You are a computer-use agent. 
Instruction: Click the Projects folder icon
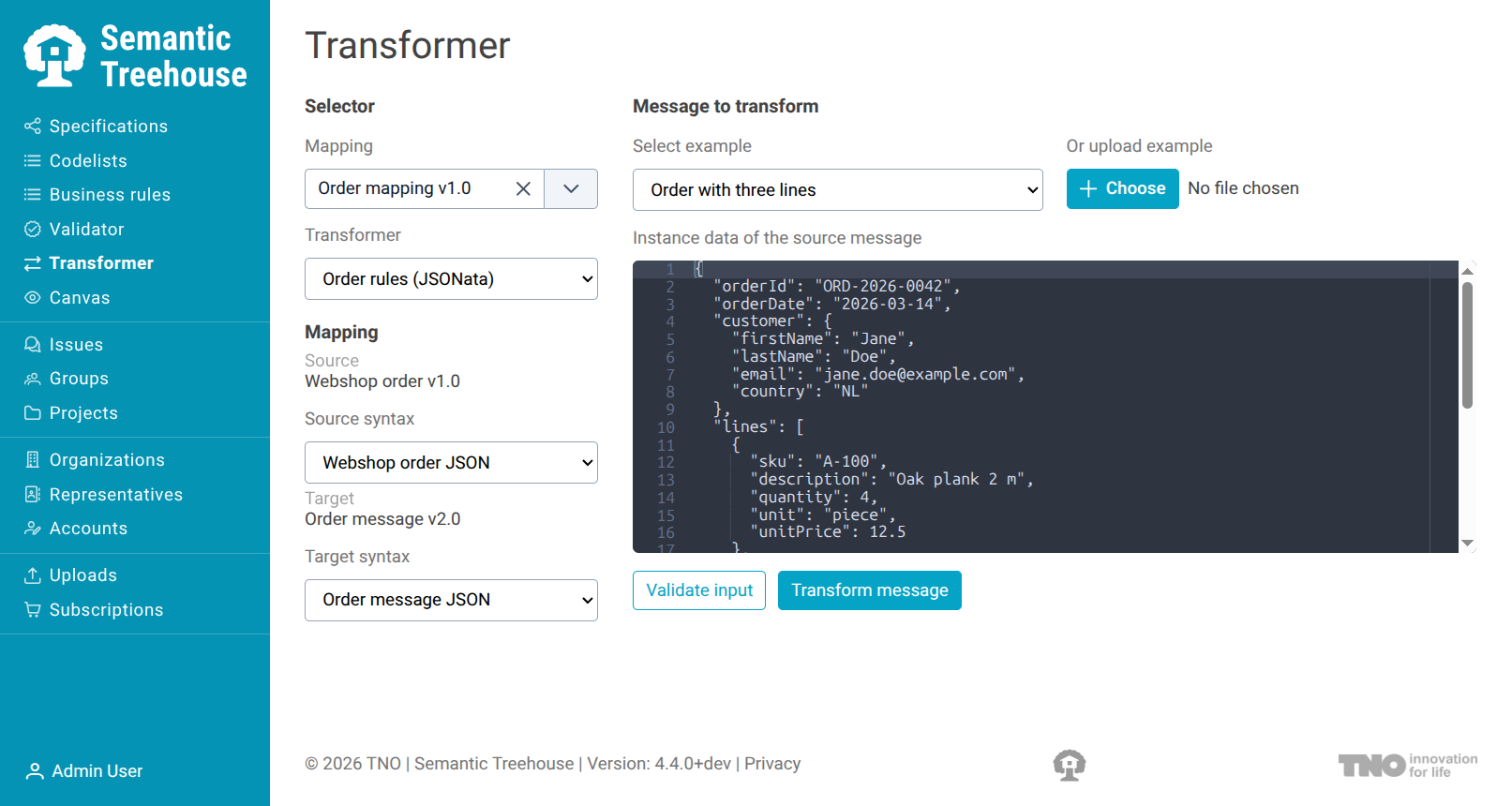pos(33,413)
